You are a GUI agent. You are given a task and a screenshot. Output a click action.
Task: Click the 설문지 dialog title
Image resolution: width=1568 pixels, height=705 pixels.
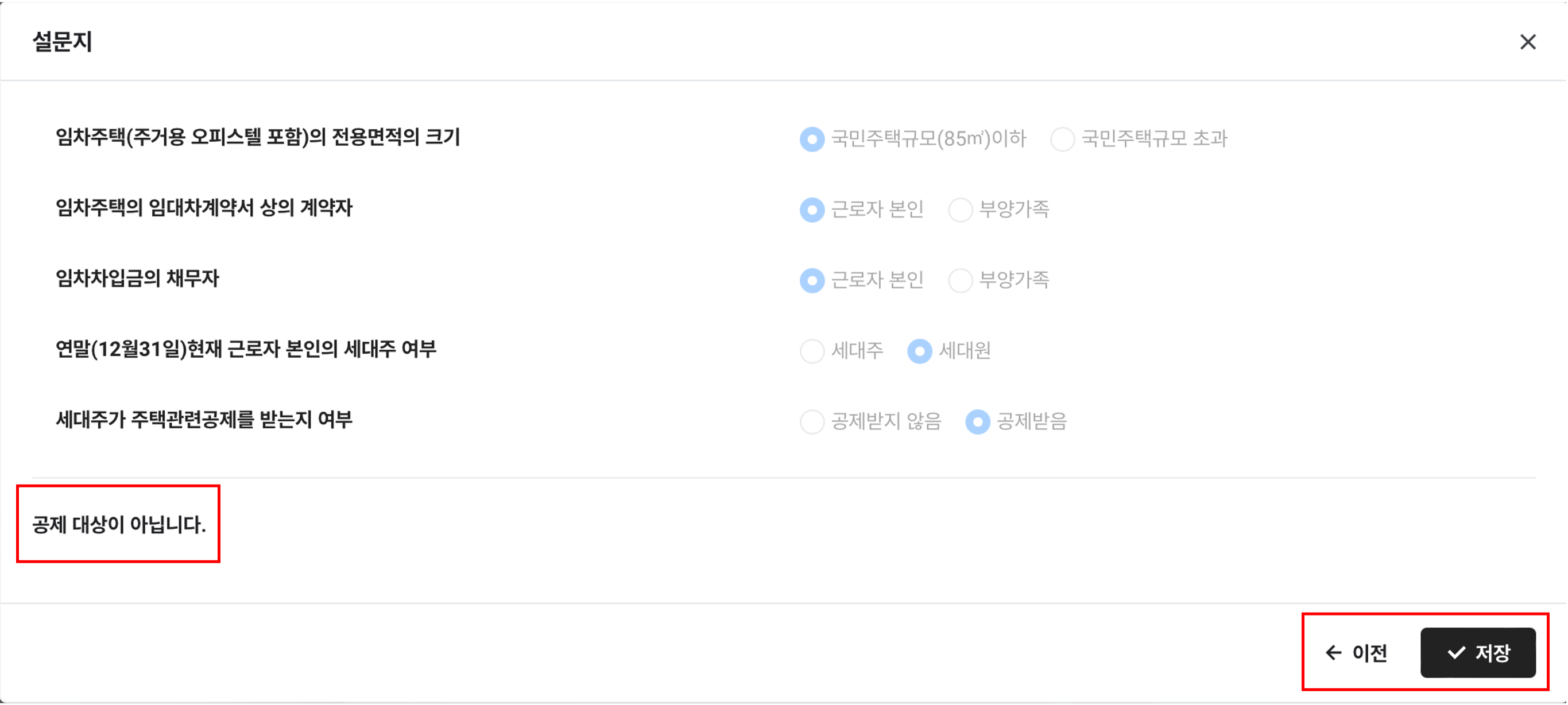tap(62, 41)
